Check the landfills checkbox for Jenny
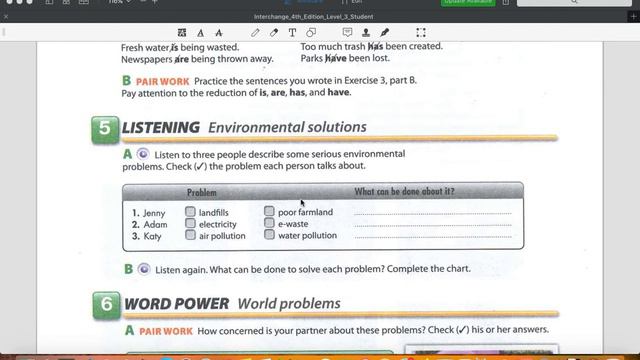Screen dimensions: 640x360 [x=190, y=211]
